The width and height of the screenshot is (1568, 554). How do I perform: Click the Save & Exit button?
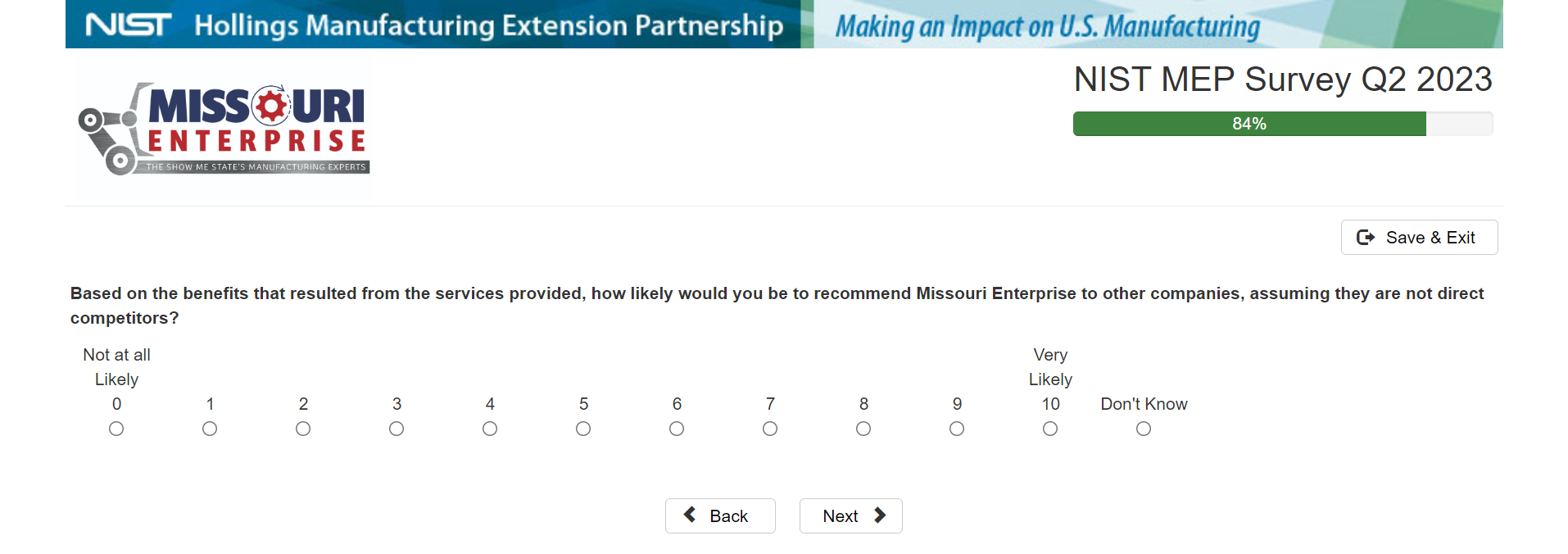1419,238
